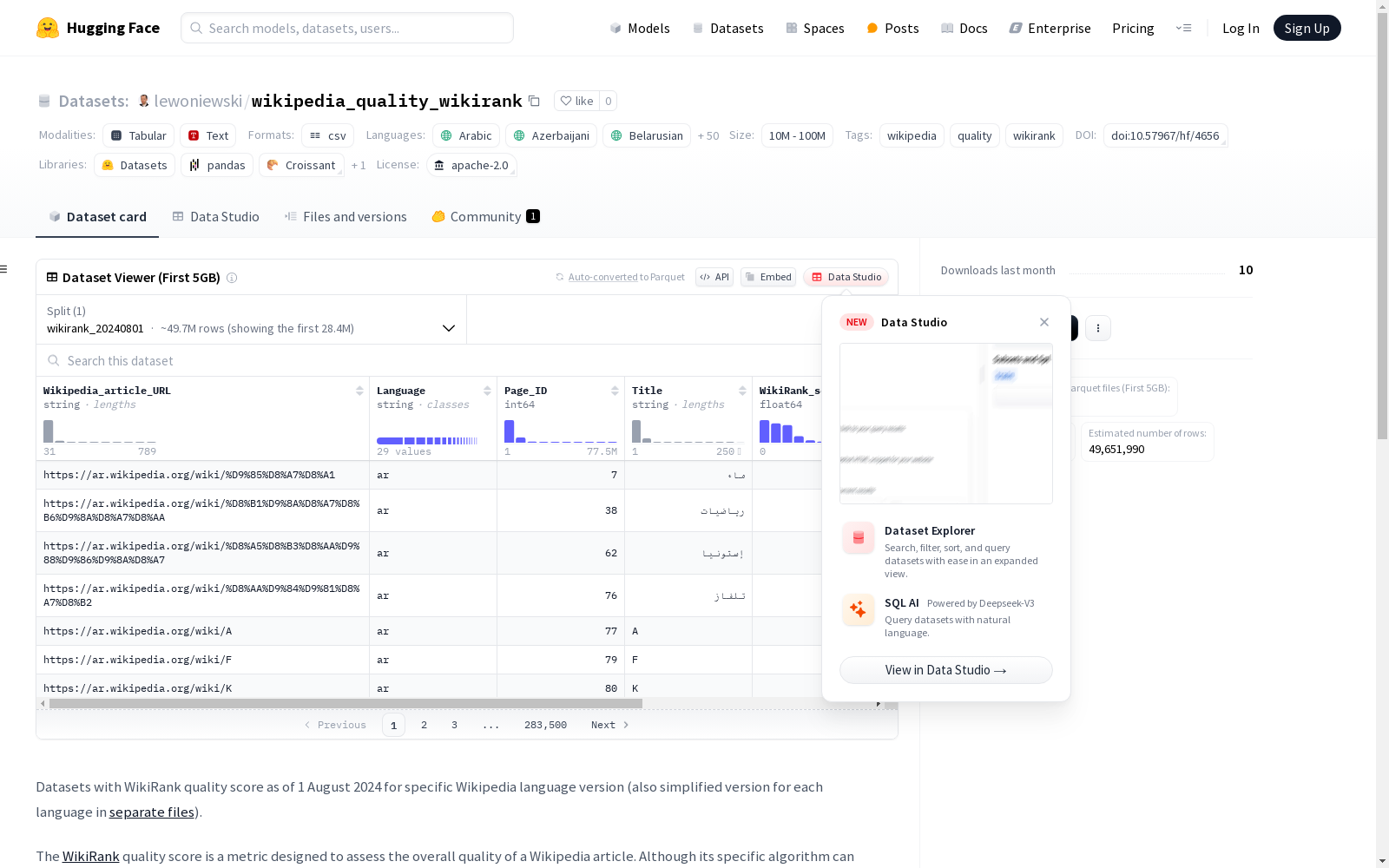Open the Docs nav item
The height and width of the screenshot is (868, 1389).
[x=964, y=28]
